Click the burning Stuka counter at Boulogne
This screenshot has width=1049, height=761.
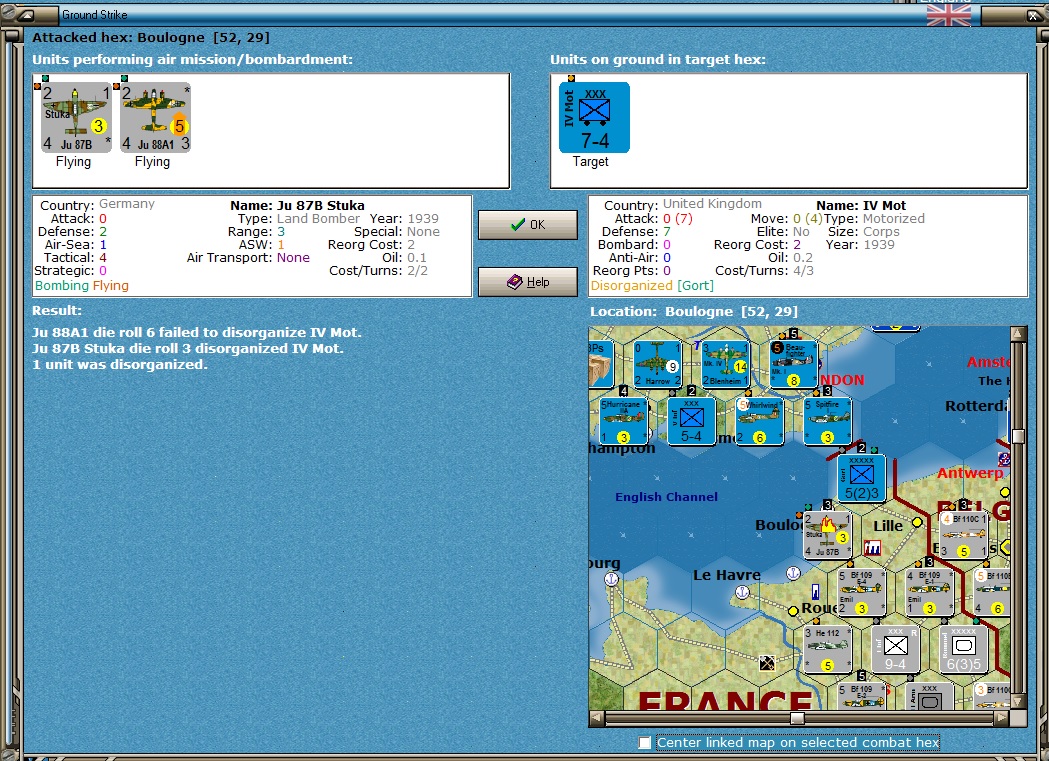pyautogui.click(x=828, y=535)
